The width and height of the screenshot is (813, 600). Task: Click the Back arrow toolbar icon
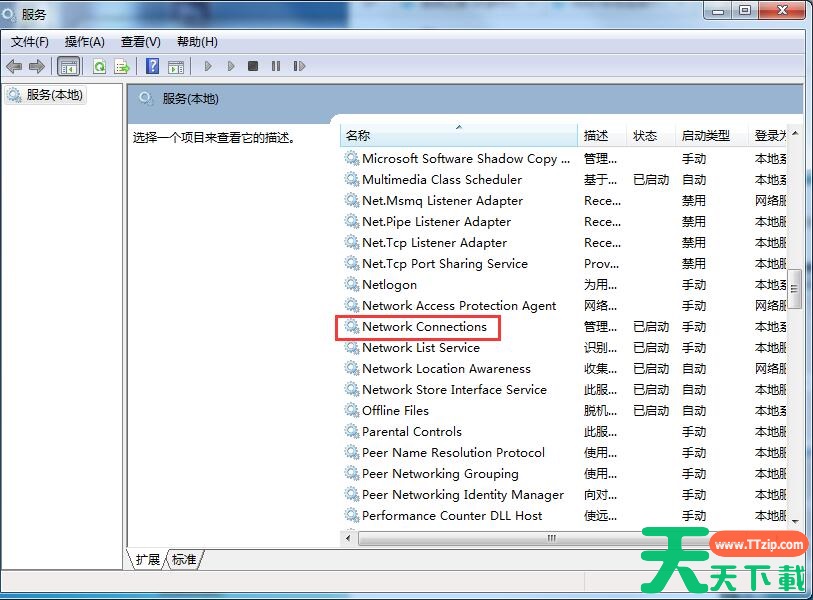click(x=14, y=66)
